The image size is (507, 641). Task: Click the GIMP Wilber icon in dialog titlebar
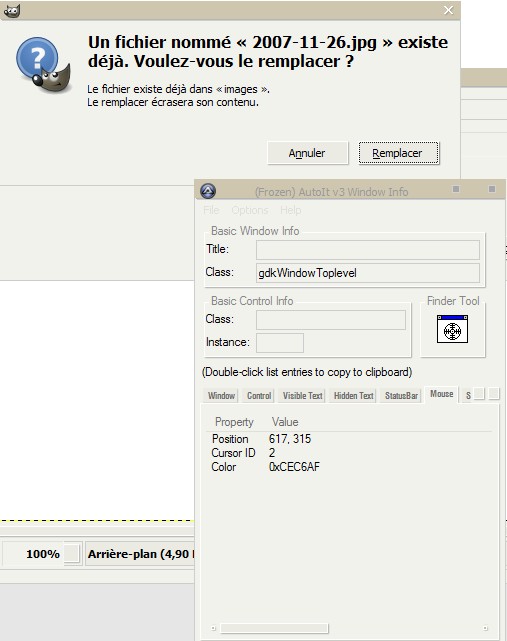11,10
